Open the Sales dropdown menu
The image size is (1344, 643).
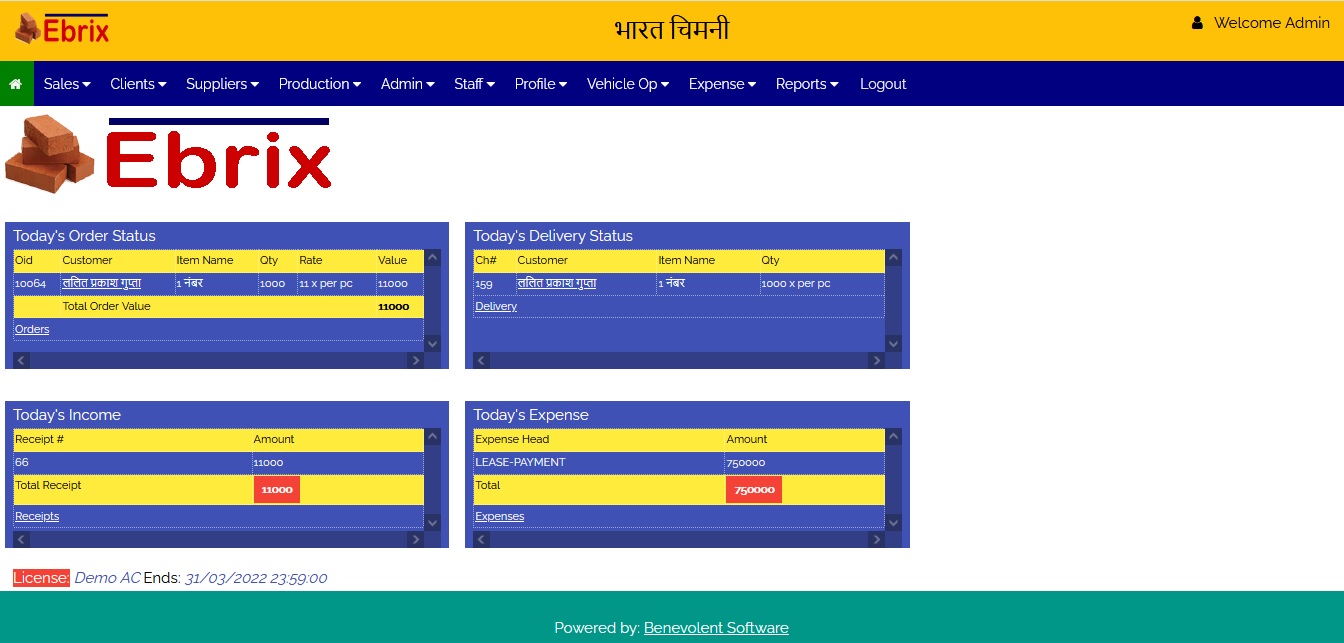67,84
